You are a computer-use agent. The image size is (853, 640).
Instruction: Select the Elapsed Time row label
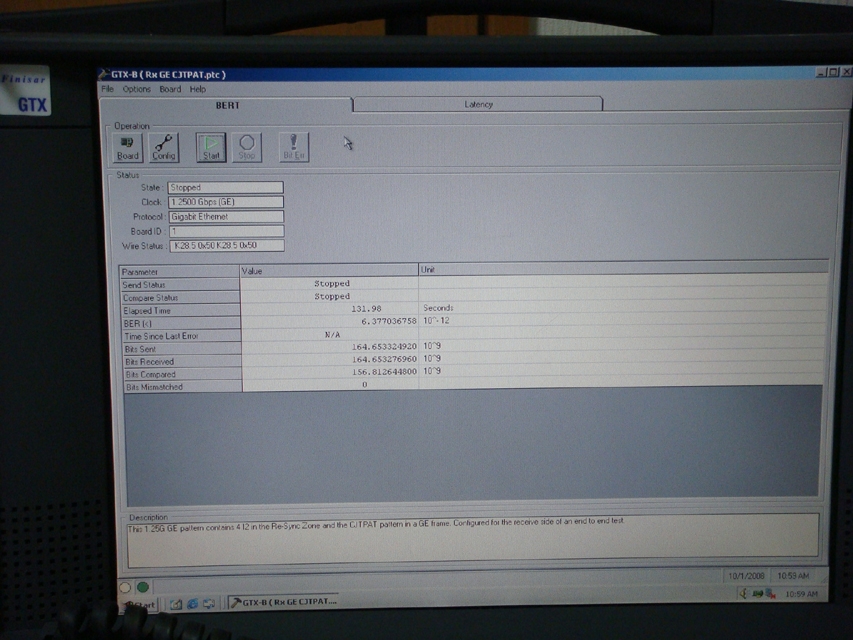tap(181, 311)
